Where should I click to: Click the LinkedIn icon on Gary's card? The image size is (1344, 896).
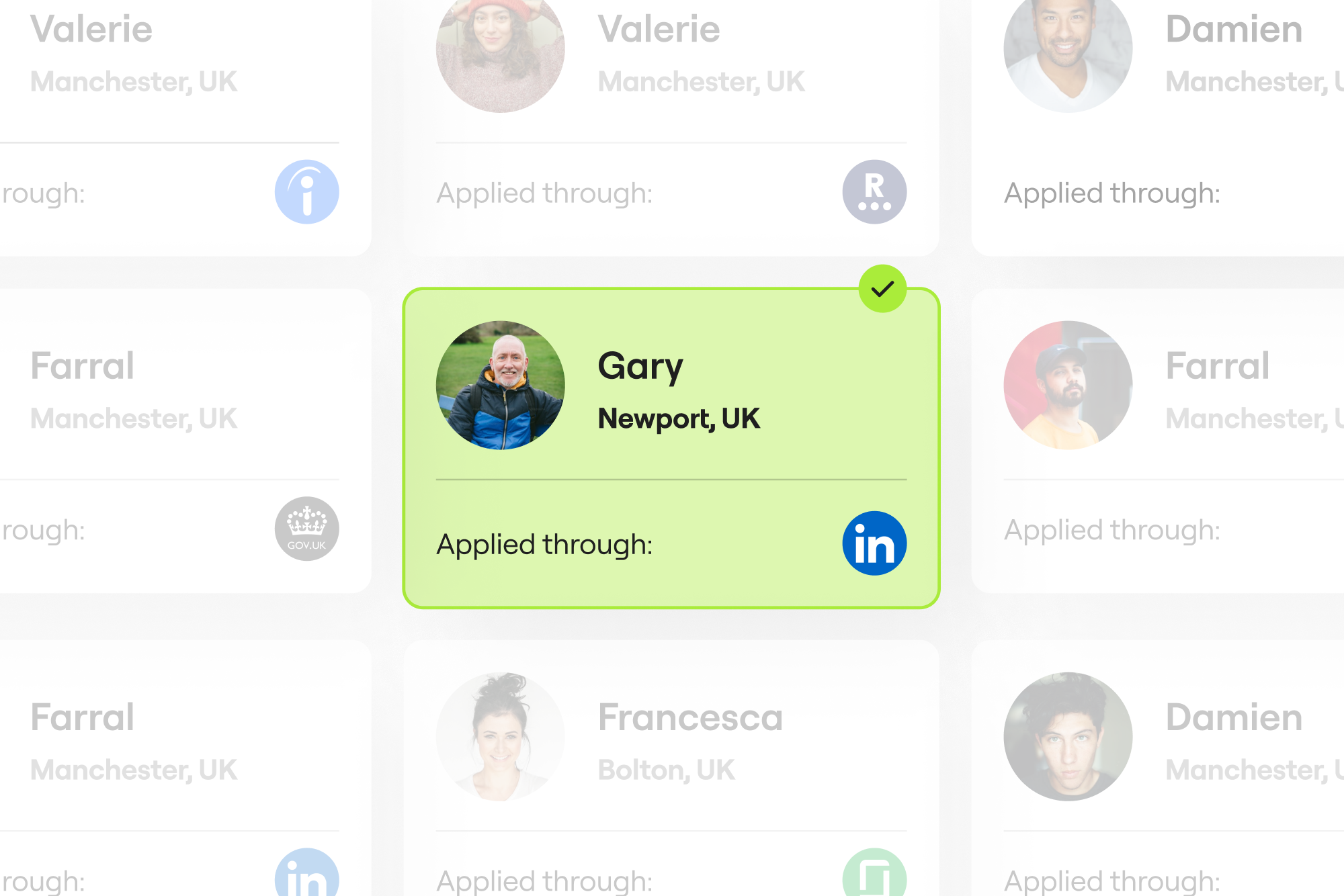click(874, 543)
